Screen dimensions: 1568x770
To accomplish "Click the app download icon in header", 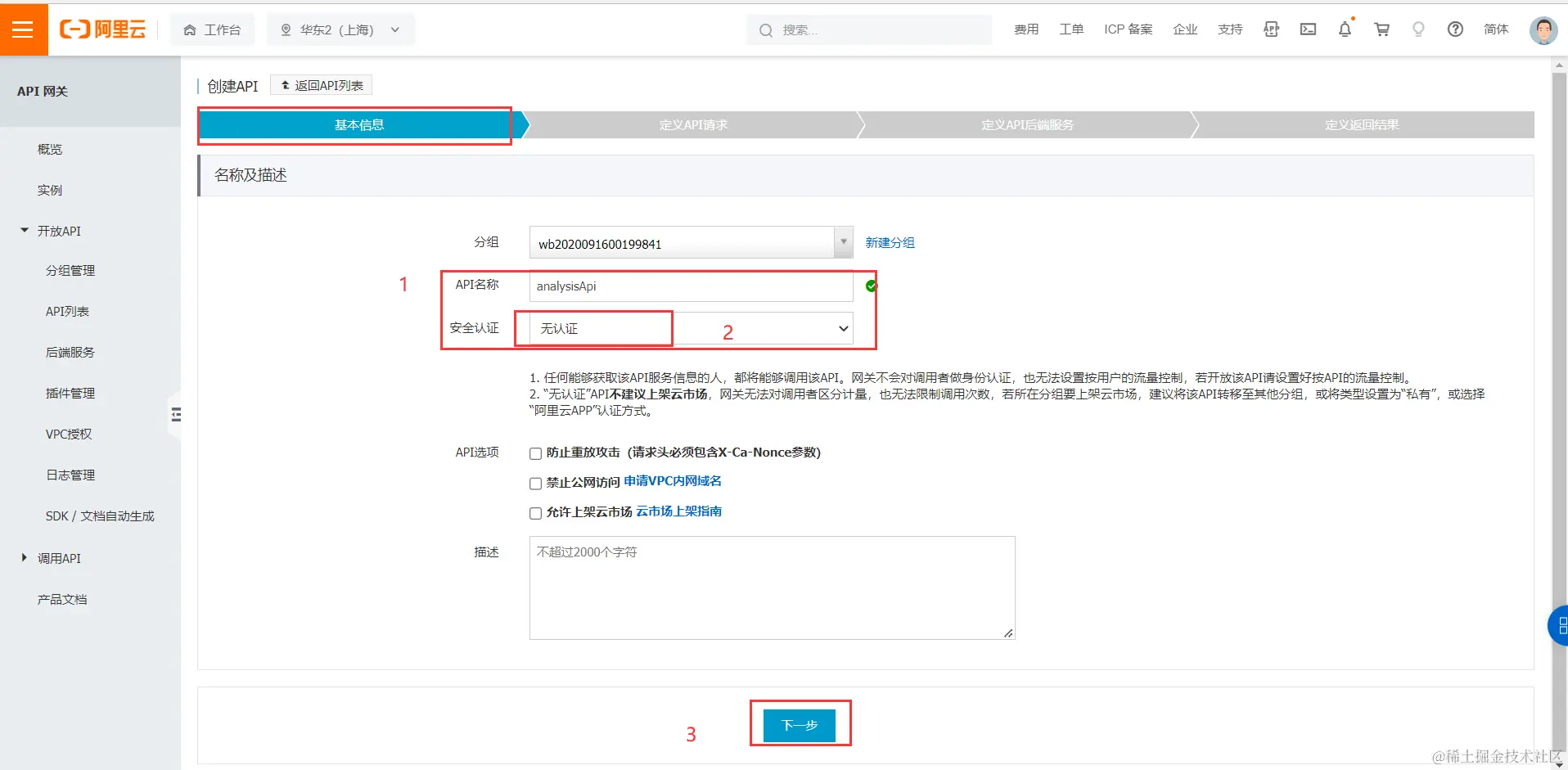I will pos(1271,29).
